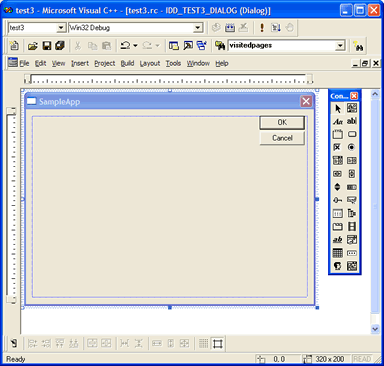Select the Check Box control tool
The width and height of the screenshot is (384, 366).
click(x=338, y=147)
